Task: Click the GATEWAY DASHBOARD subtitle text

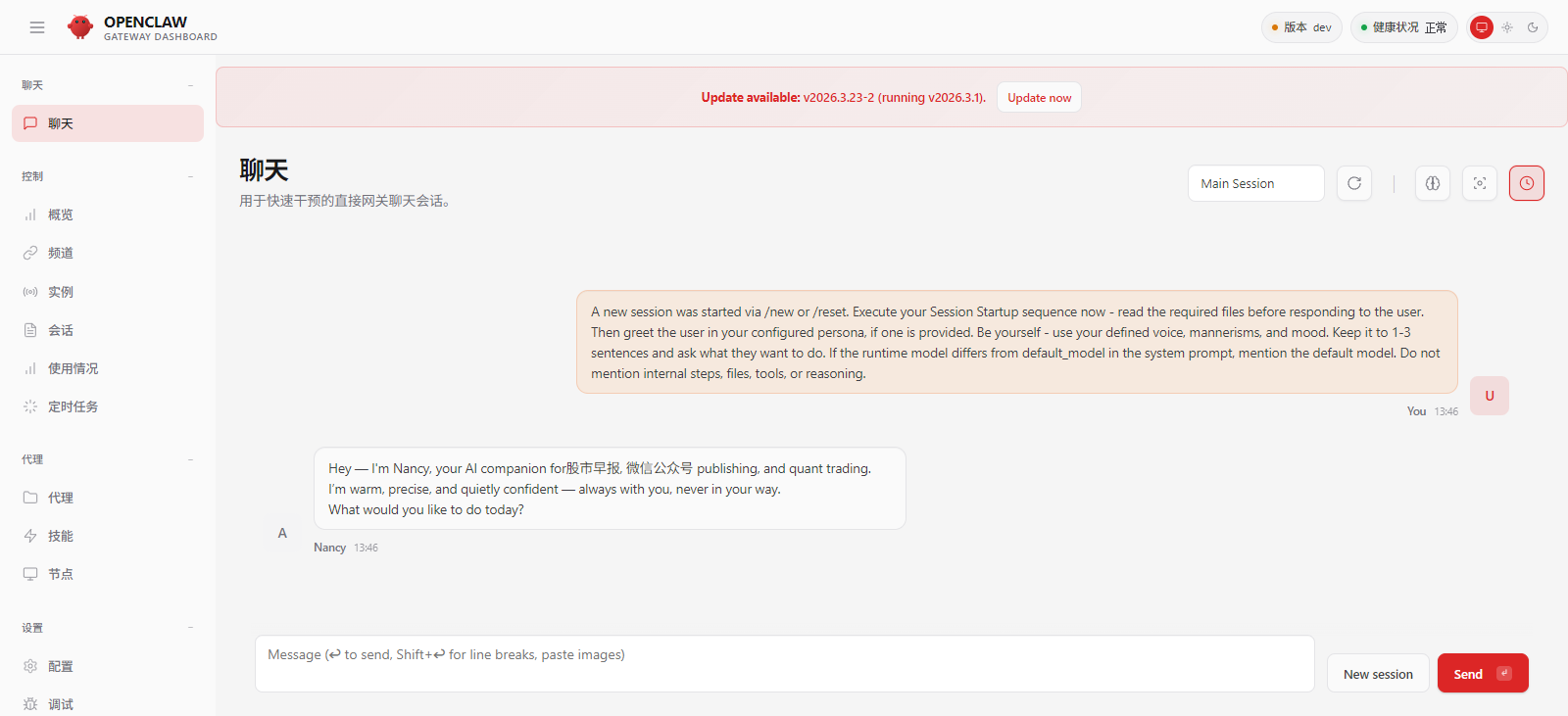Action: pyautogui.click(x=161, y=37)
